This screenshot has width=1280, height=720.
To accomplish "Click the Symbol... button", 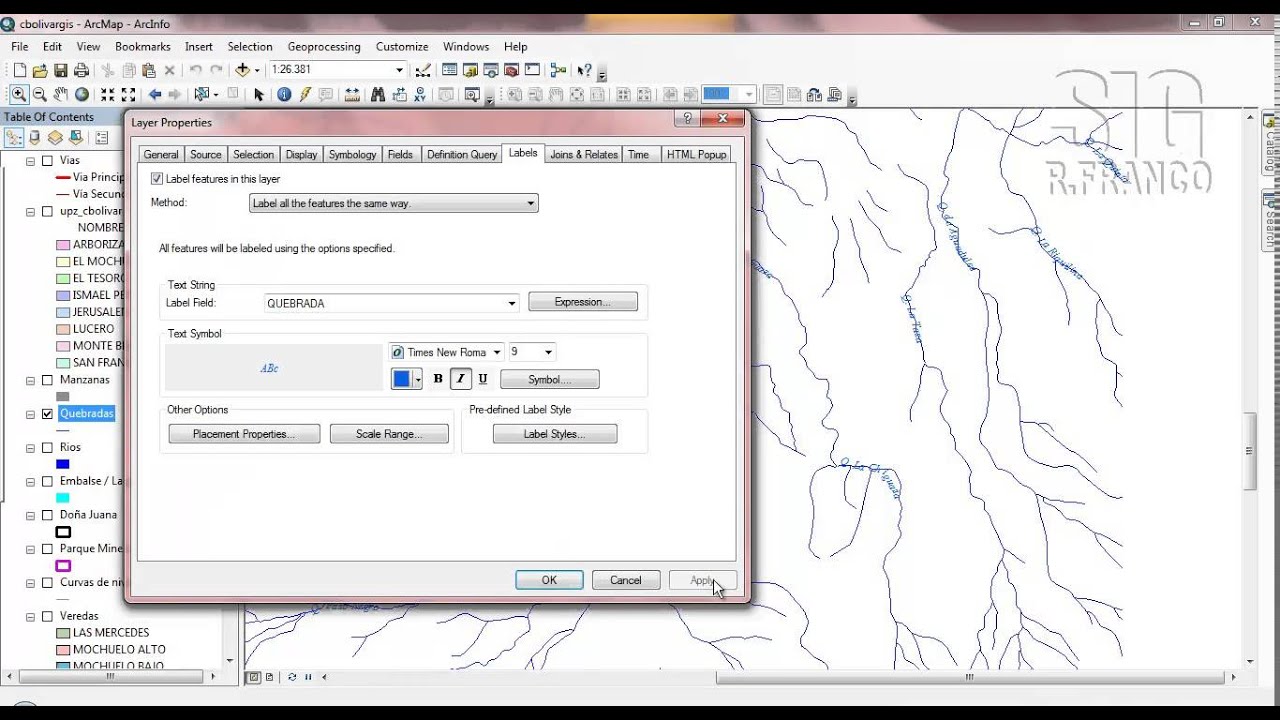I will 550,380.
